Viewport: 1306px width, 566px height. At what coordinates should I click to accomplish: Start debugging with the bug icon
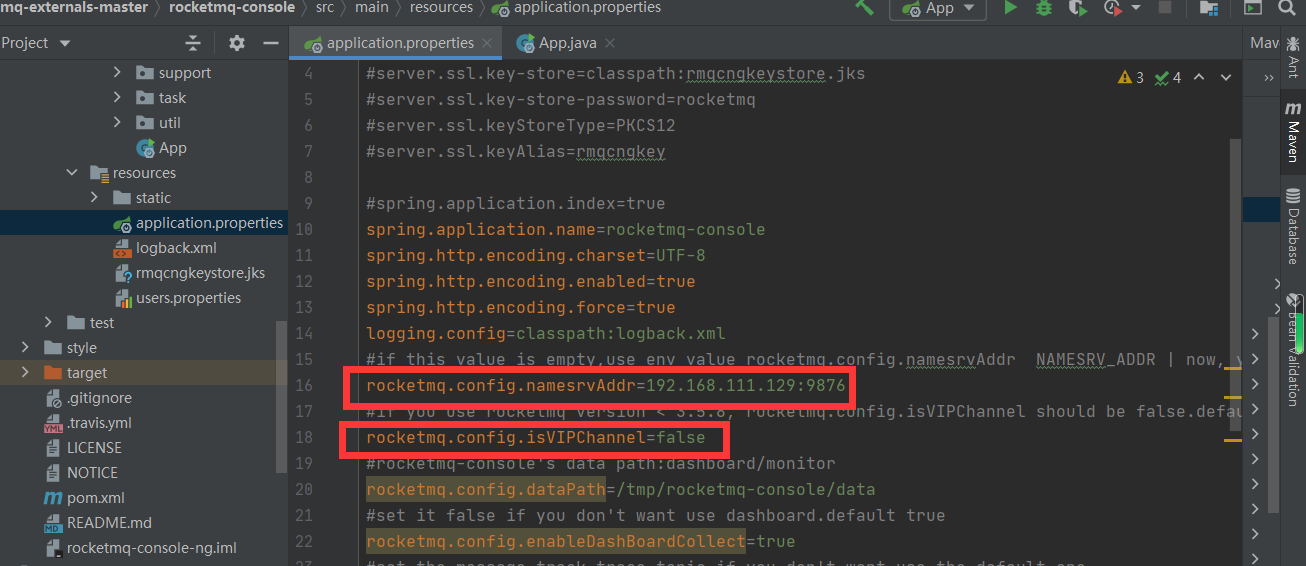1044,8
